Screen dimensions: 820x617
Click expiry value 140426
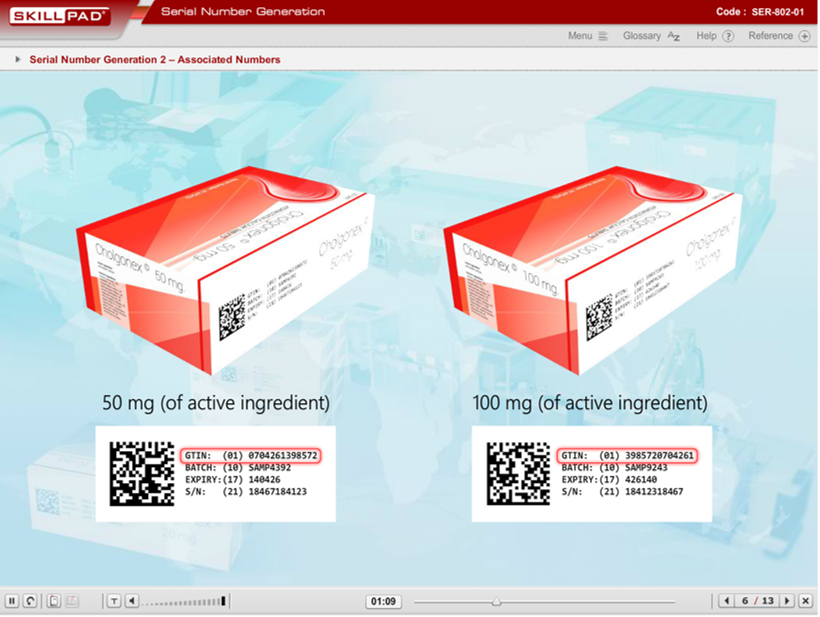(265, 479)
